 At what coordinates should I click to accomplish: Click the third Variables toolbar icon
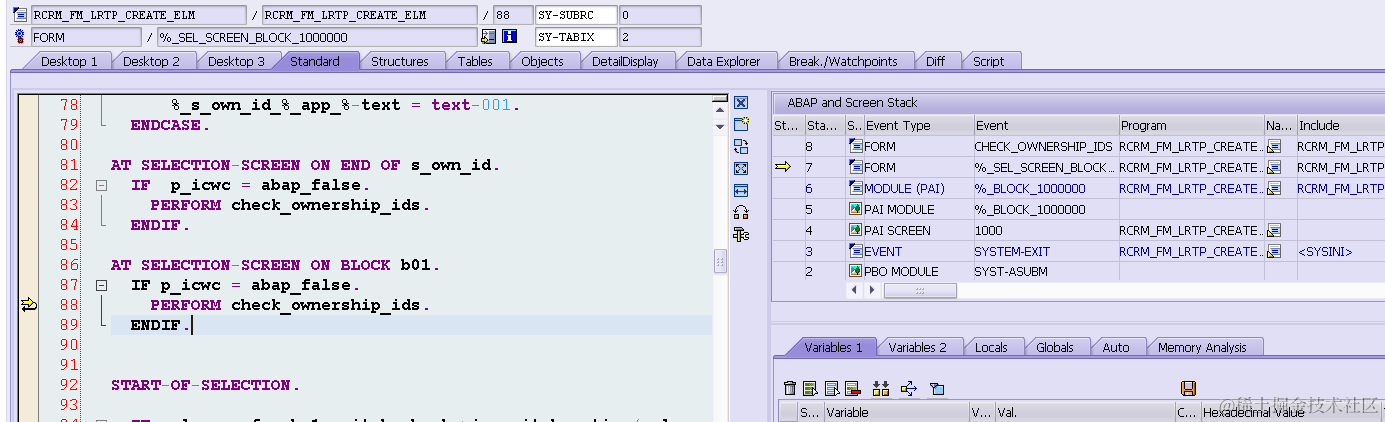pyautogui.click(x=832, y=388)
